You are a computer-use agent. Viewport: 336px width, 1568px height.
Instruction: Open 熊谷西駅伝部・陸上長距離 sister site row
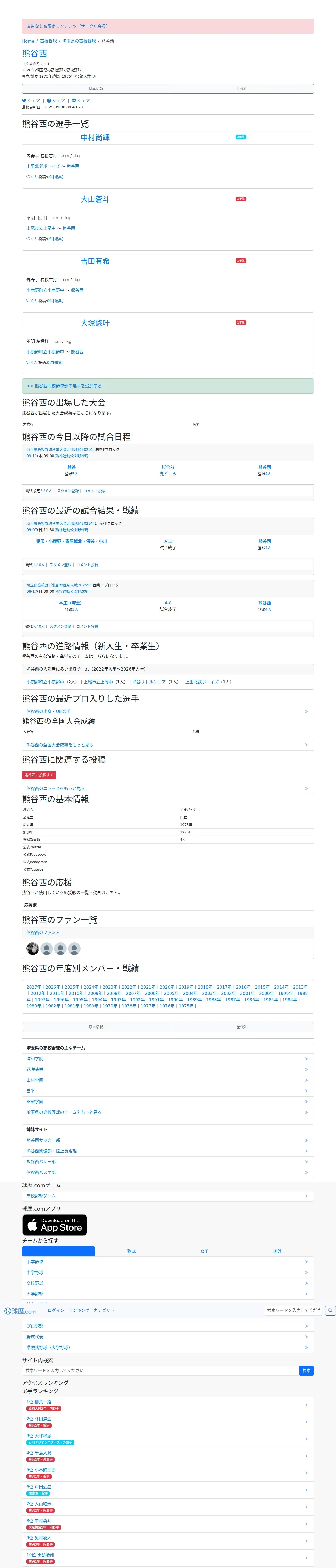point(168,1151)
